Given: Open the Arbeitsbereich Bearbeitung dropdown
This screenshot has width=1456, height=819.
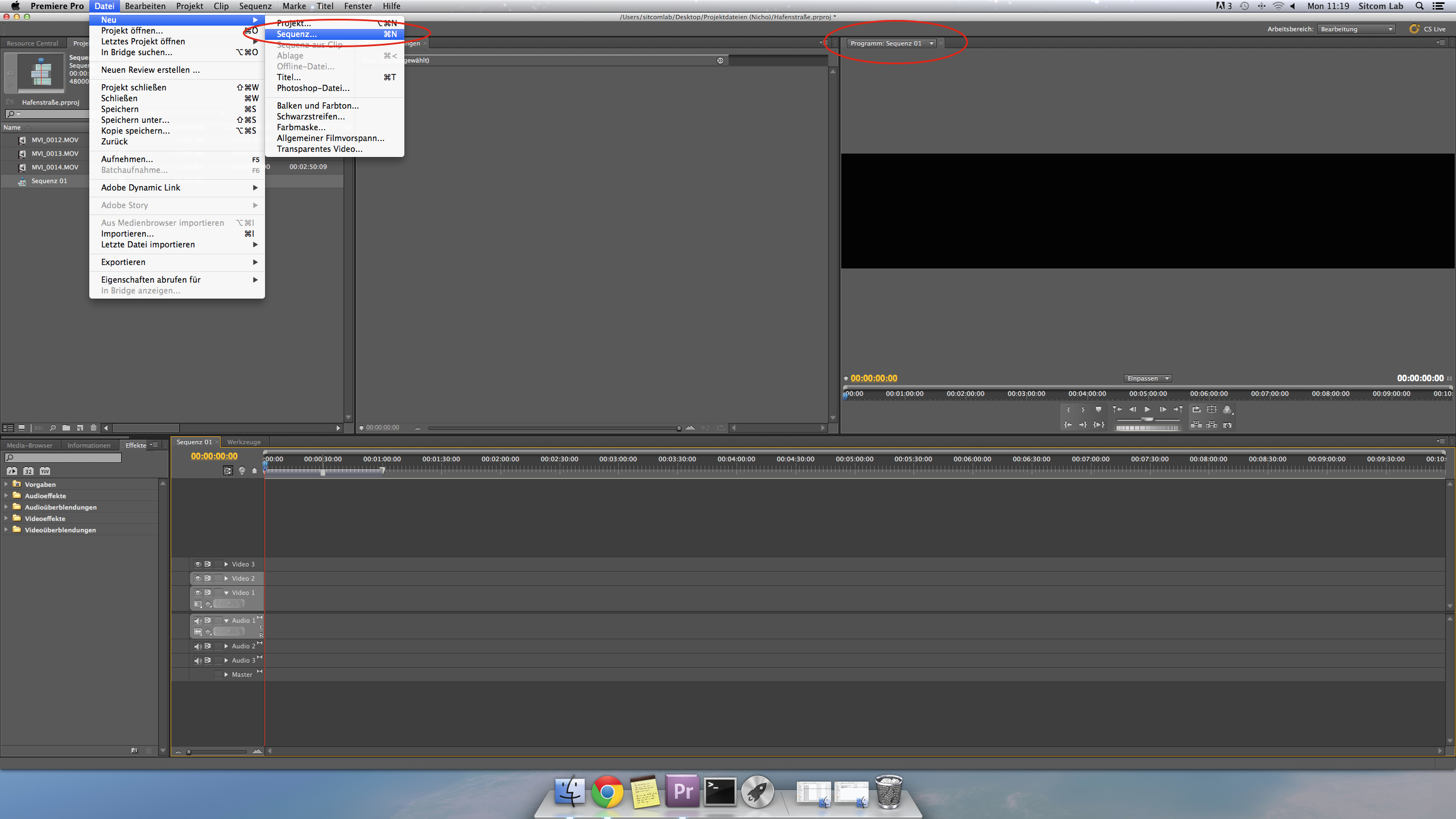Looking at the screenshot, I should tap(1356, 29).
